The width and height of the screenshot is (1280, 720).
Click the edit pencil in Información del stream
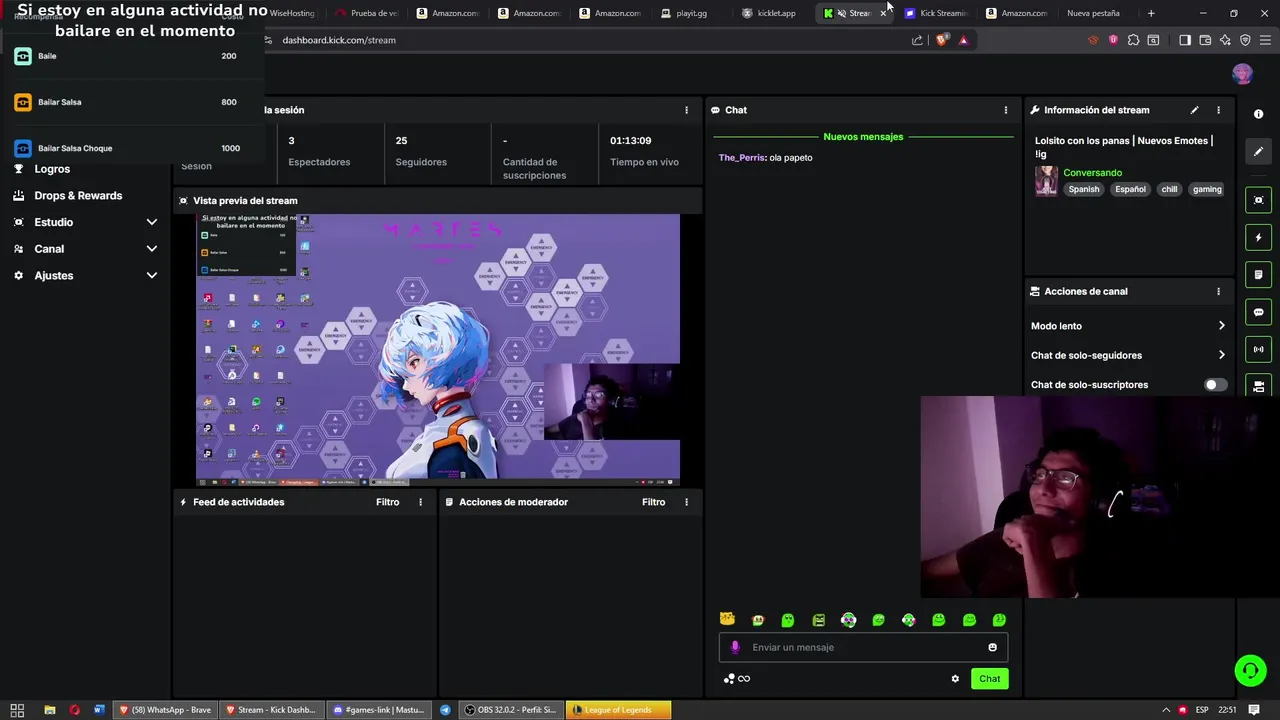pos(1194,110)
